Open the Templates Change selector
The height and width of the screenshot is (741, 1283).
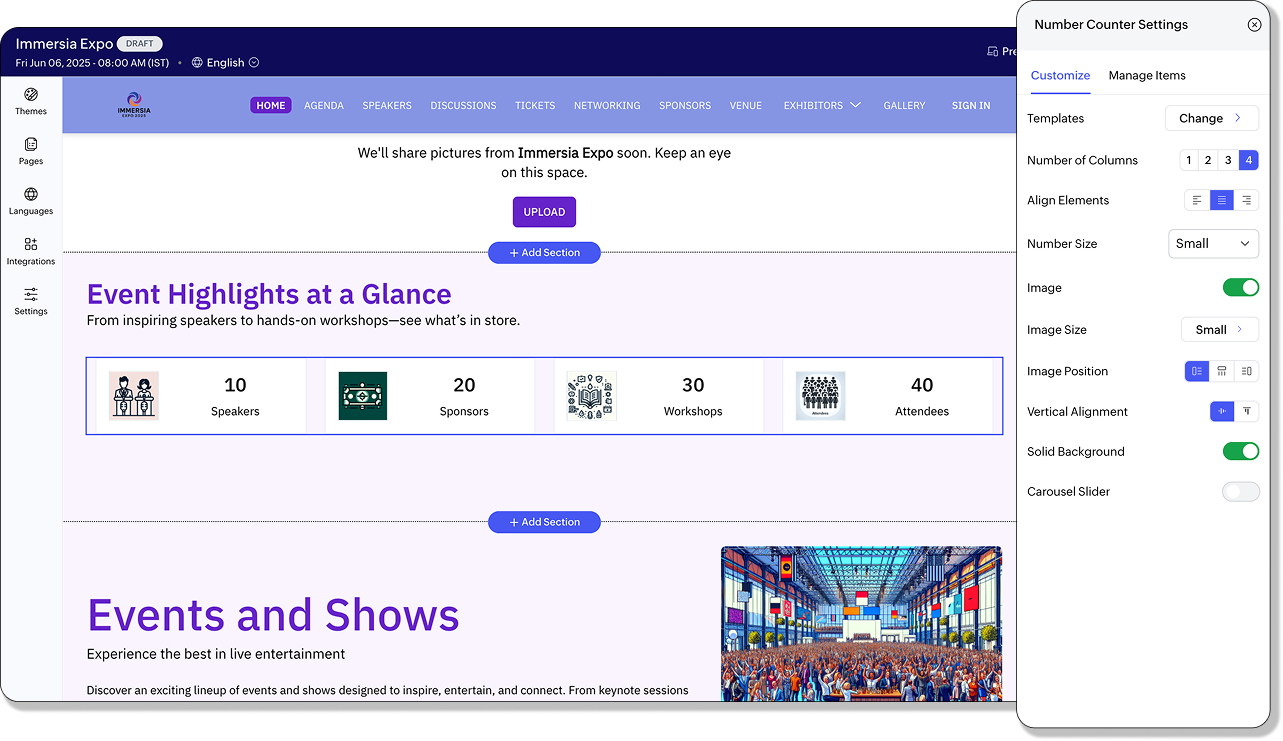pyautogui.click(x=1212, y=118)
